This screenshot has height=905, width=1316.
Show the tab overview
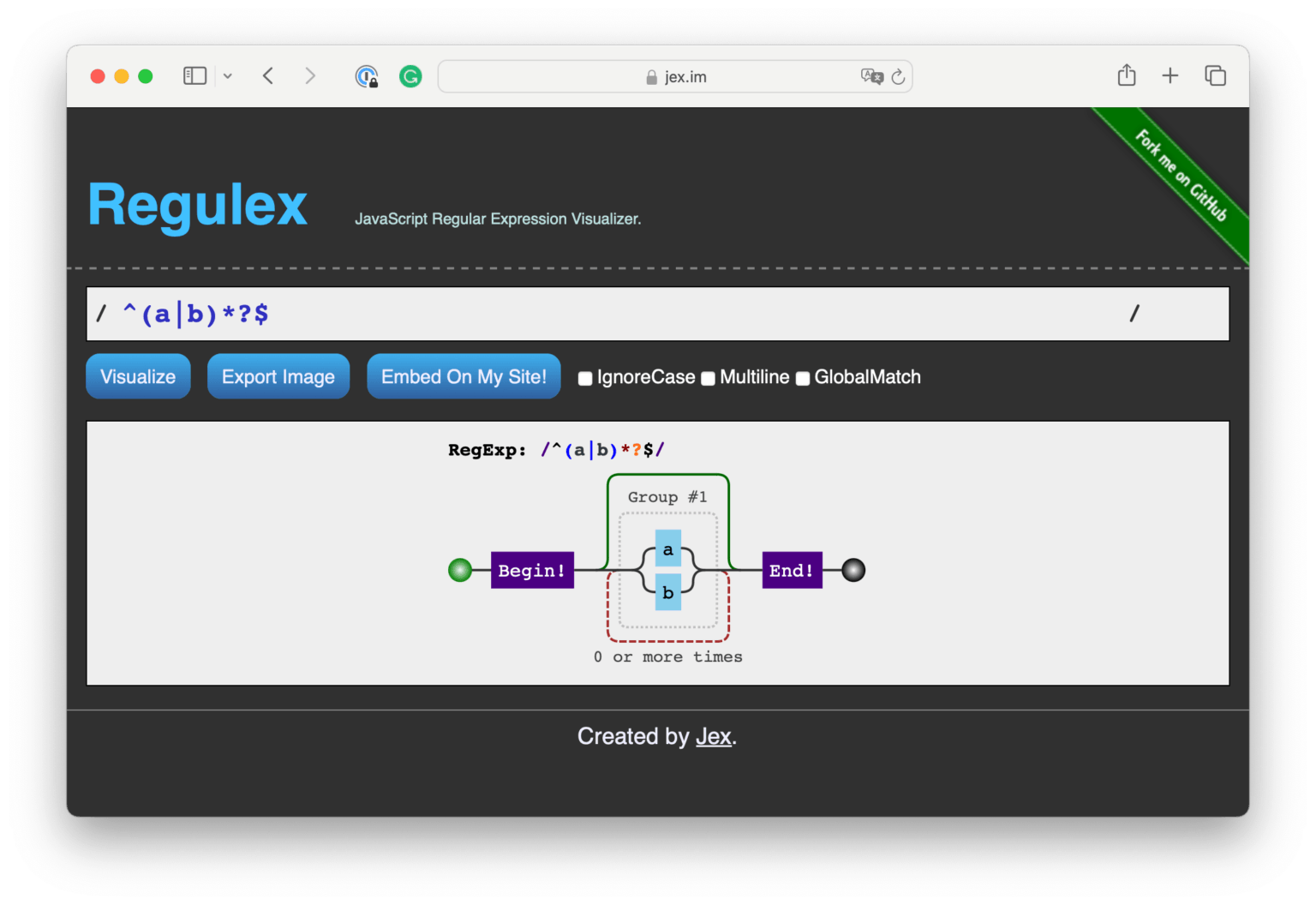click(1215, 75)
